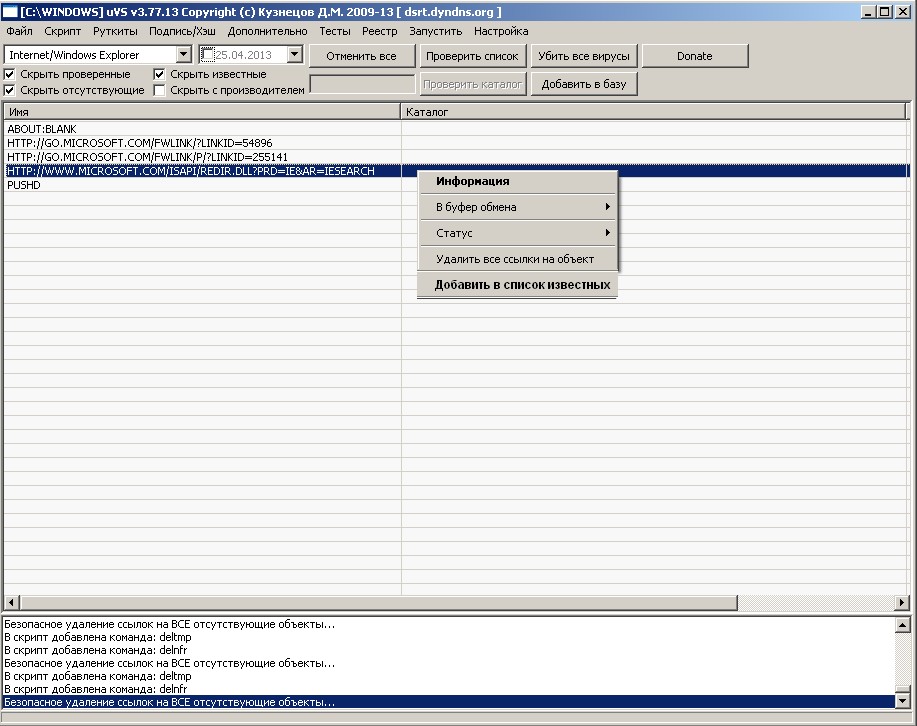Minimize the uVS window
The width and height of the screenshot is (917, 726).
click(869, 12)
